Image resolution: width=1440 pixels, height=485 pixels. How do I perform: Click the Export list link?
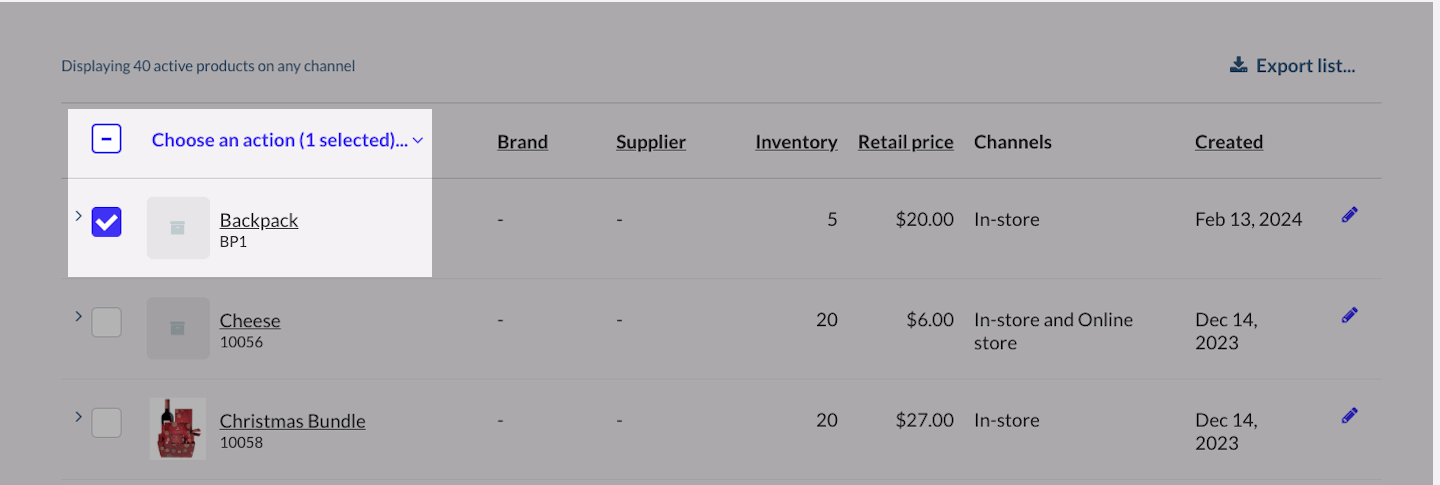click(1305, 66)
